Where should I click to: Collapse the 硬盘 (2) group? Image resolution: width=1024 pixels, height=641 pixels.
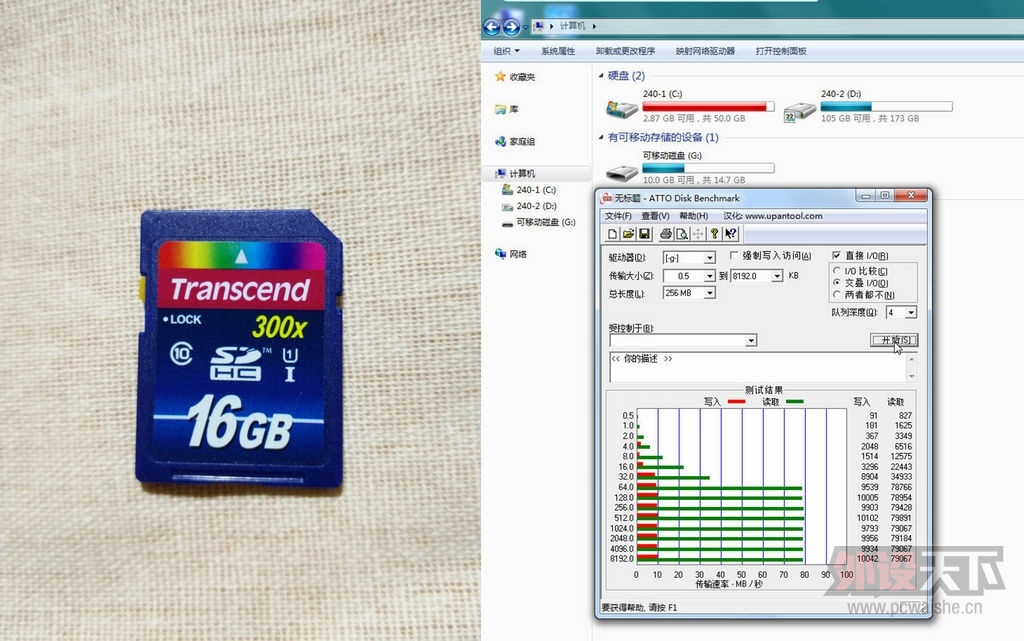click(x=601, y=76)
